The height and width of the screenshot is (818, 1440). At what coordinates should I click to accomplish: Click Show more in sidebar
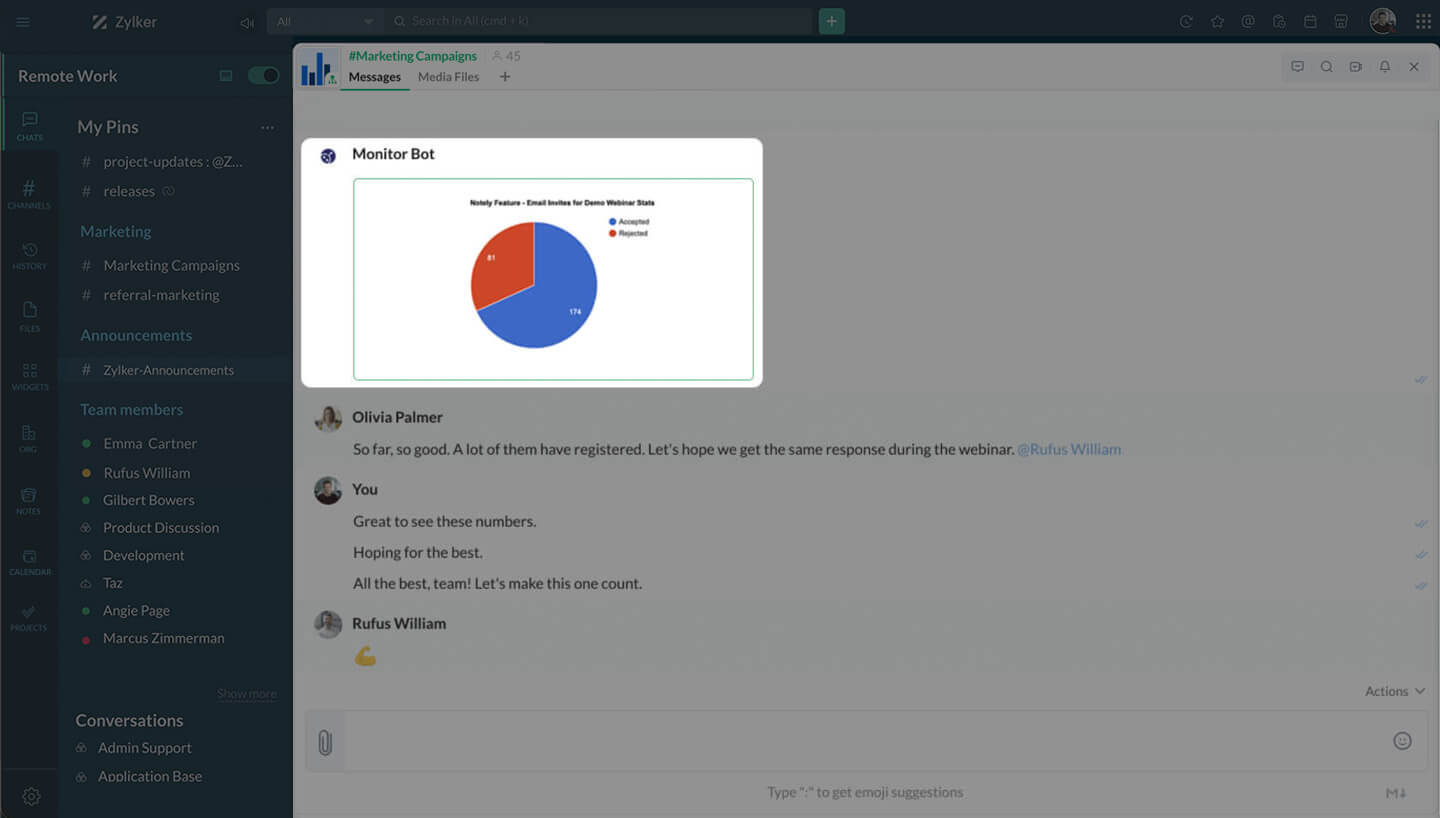point(246,693)
